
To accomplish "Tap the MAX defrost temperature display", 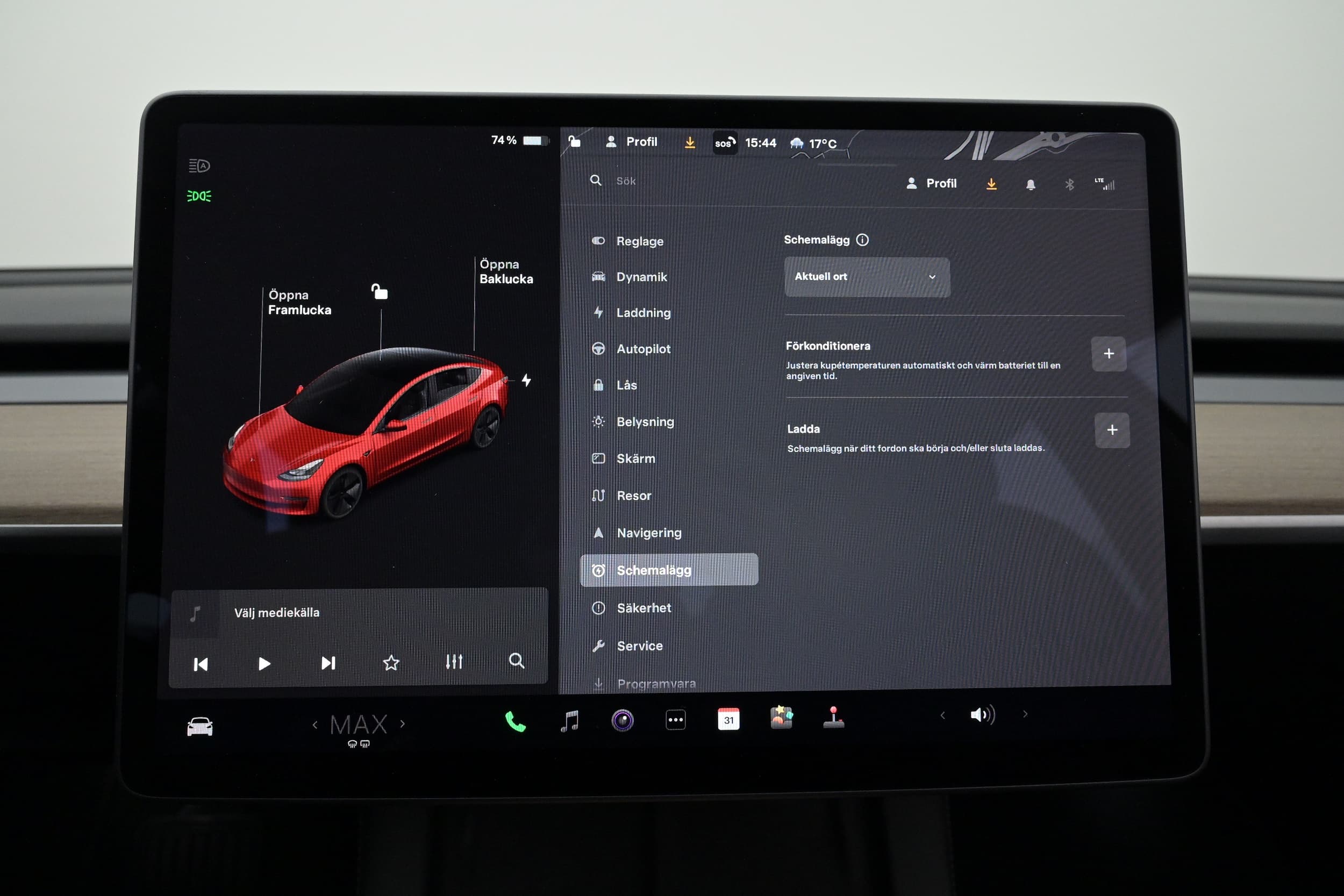I will coord(359,725).
